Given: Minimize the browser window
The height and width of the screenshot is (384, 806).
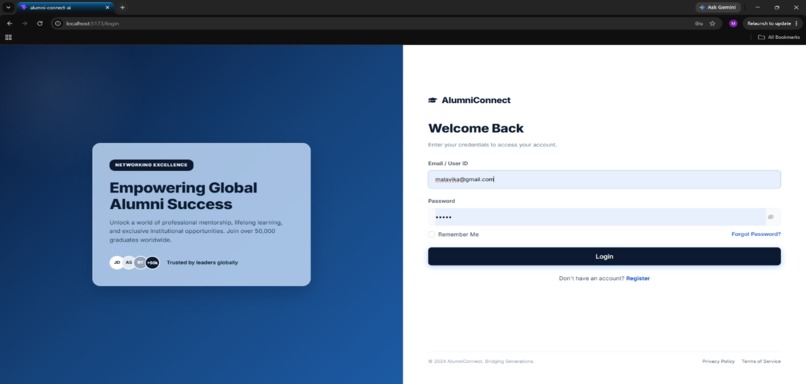Looking at the screenshot, I should [758, 8].
